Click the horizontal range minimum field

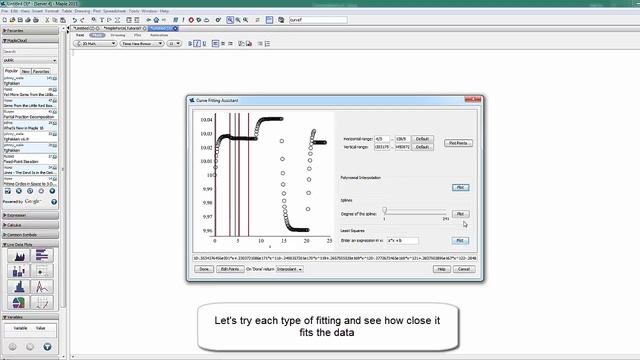[382, 139]
